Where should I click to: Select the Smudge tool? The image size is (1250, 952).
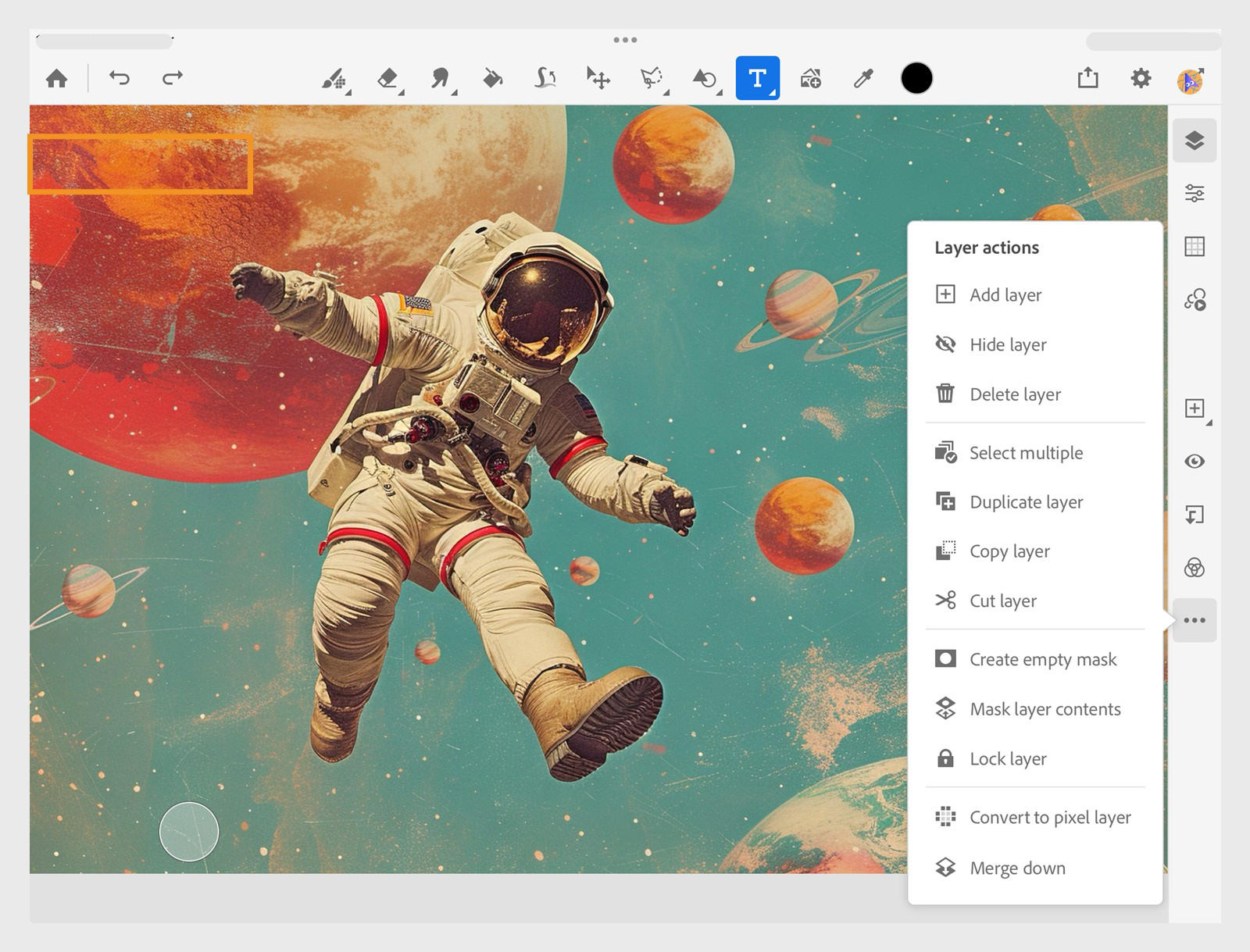441,78
